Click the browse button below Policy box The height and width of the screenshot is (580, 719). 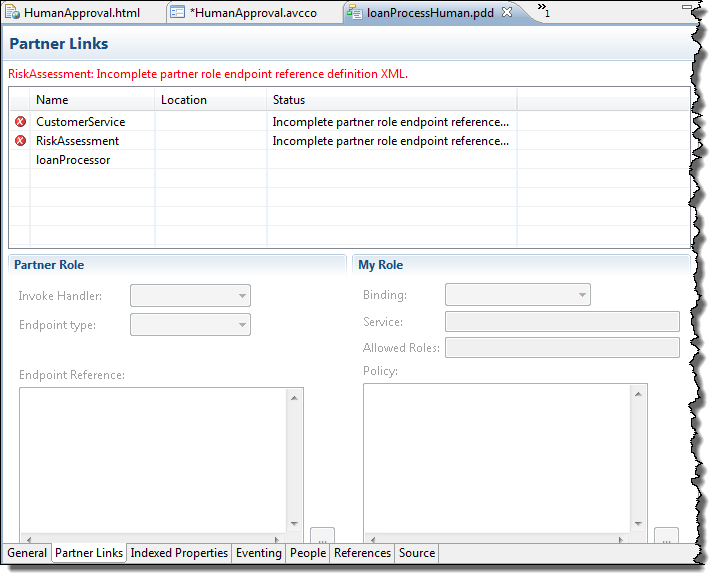(x=666, y=538)
